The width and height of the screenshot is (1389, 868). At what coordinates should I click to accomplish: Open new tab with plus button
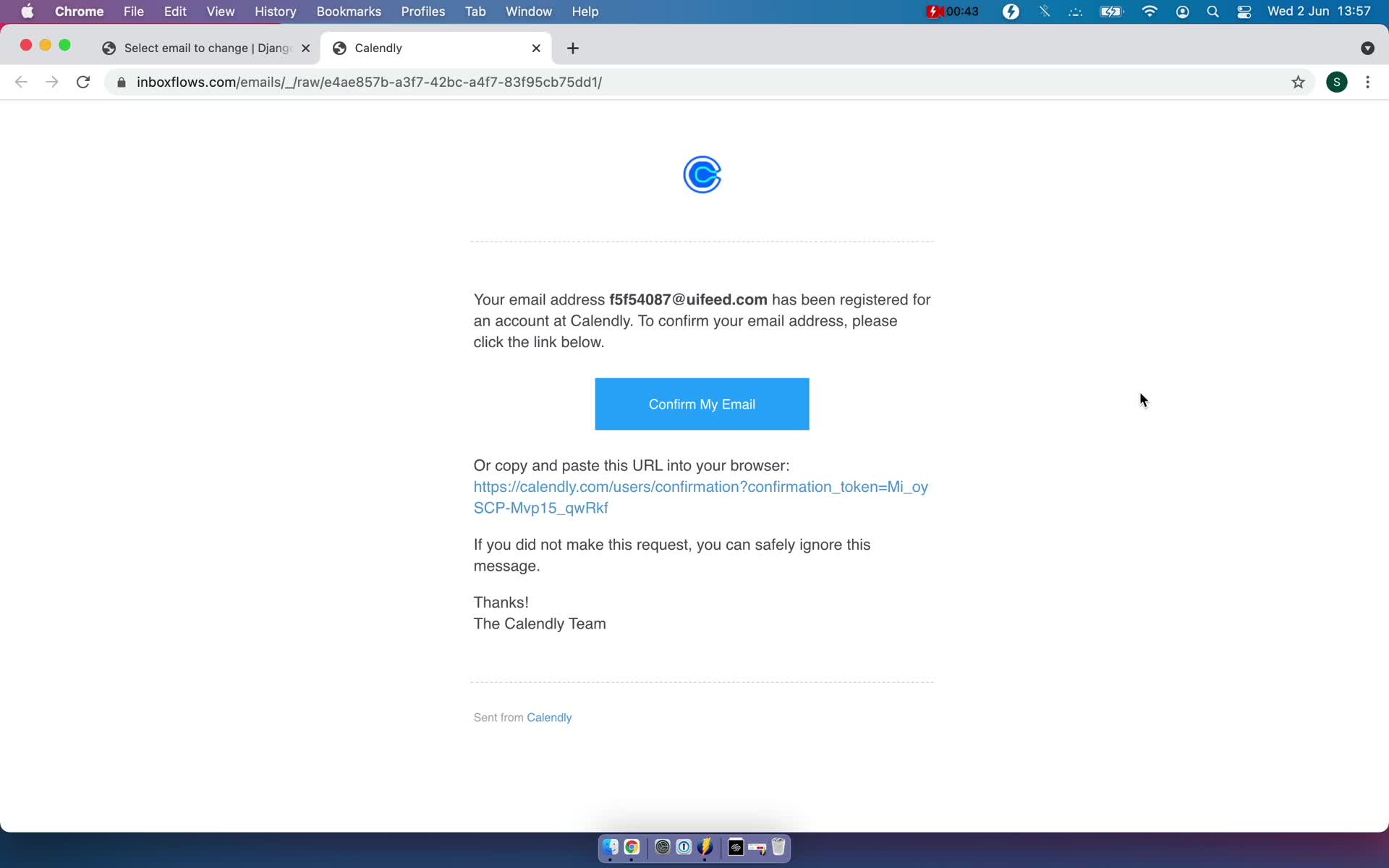pyautogui.click(x=573, y=47)
